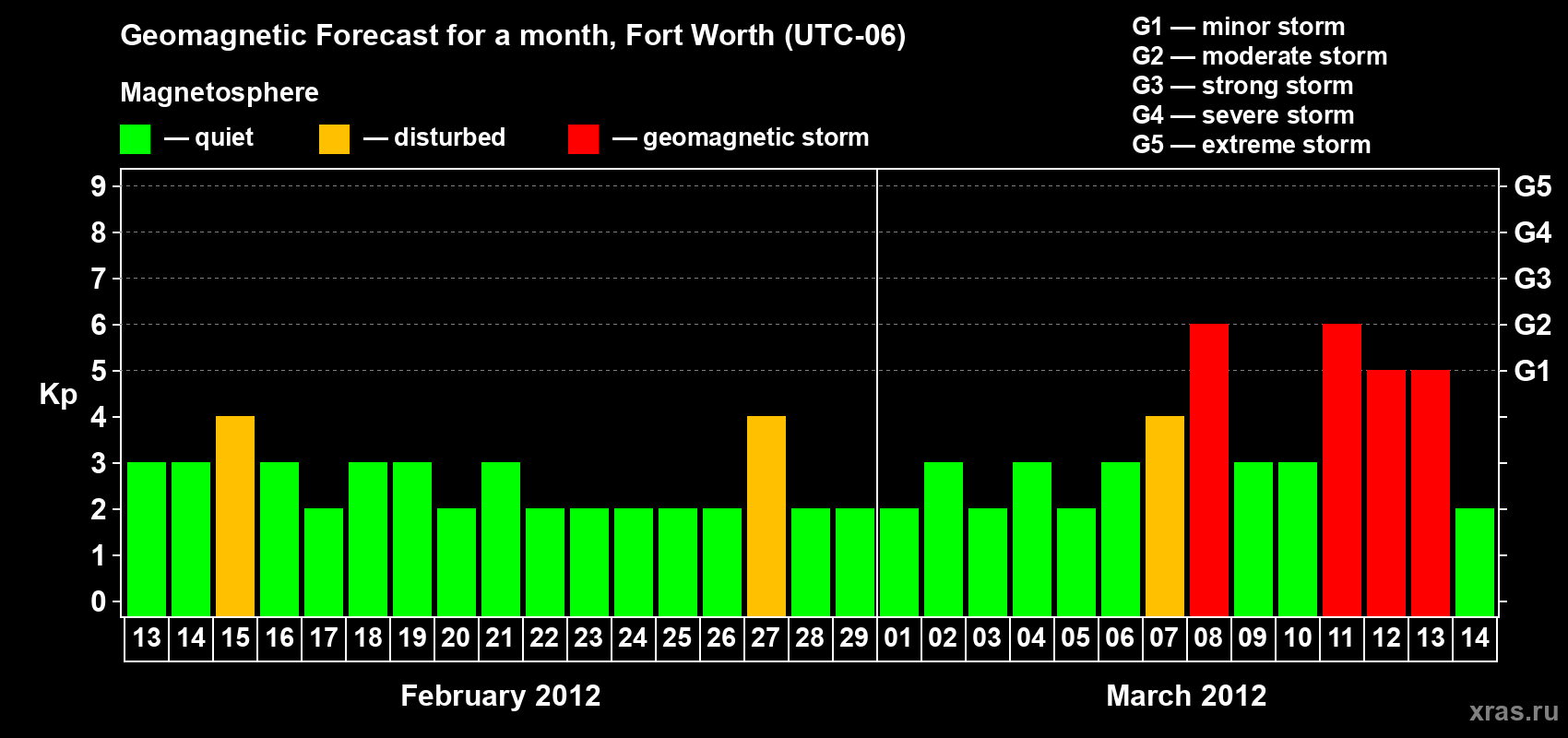Screen dimensions: 1568x738
Task: Click the G5 label on the right axis
Action: tap(1533, 186)
